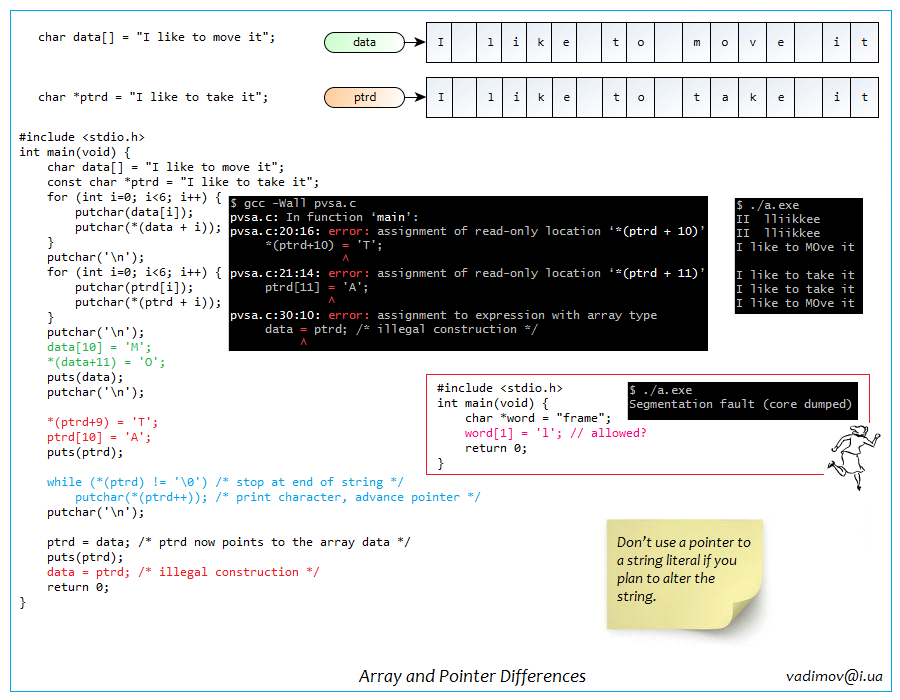The width and height of the screenshot is (900, 700).
Task: Click the blue 'while (*(ptrd) != '\0')' line
Action: (225, 482)
